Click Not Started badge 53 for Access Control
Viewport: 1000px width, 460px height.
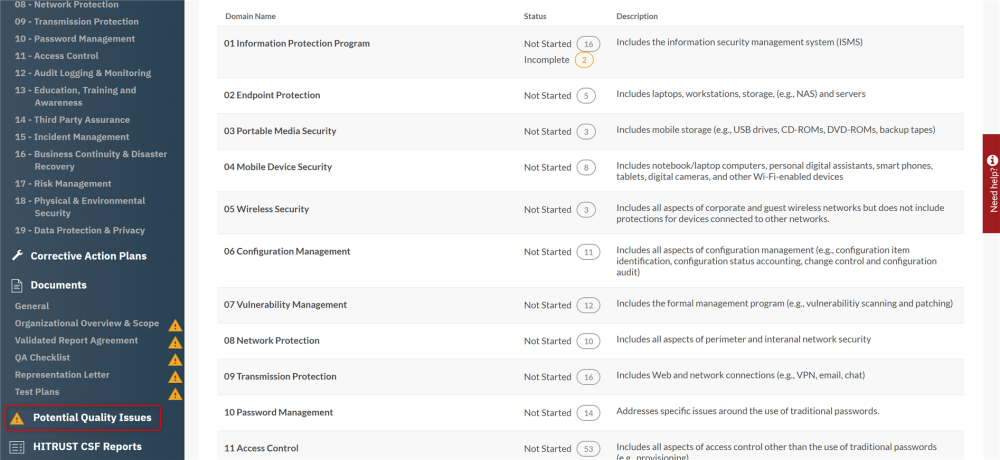[x=588, y=448]
